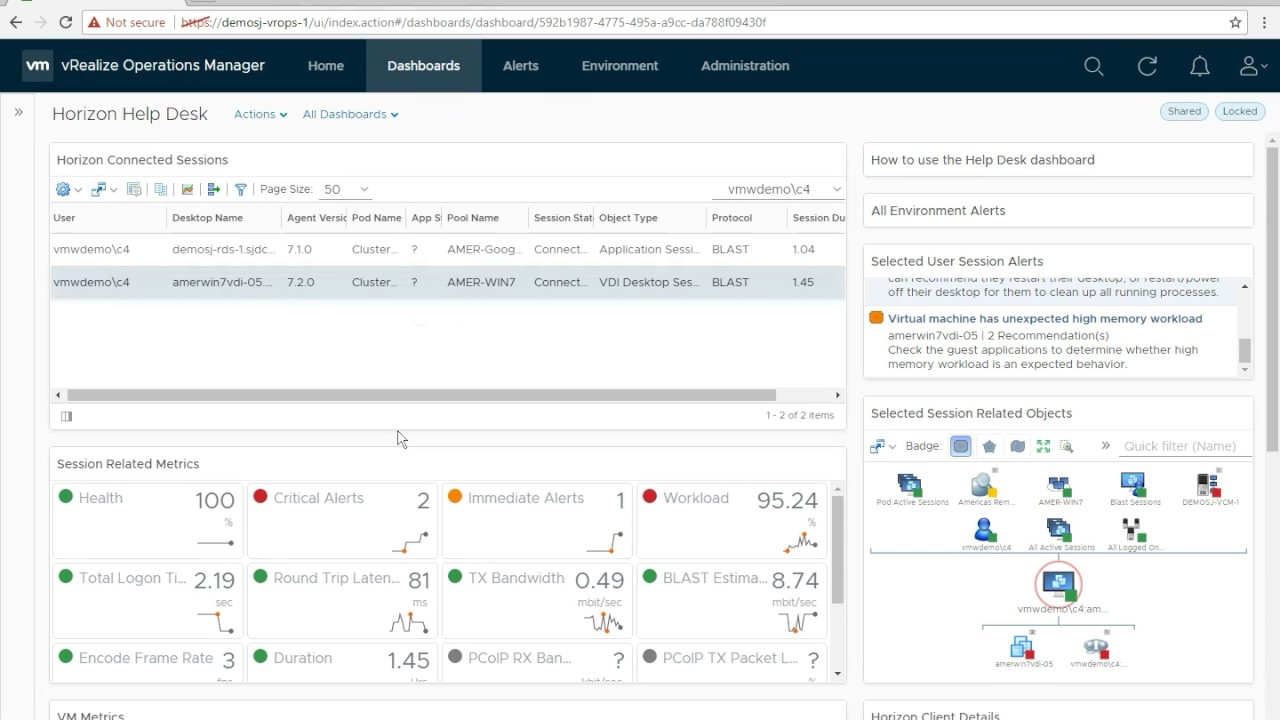Image resolution: width=1280 pixels, height=720 pixels.
Task: Click fit-to-view icon in Related Objects toolbar
Action: pos(1043,446)
